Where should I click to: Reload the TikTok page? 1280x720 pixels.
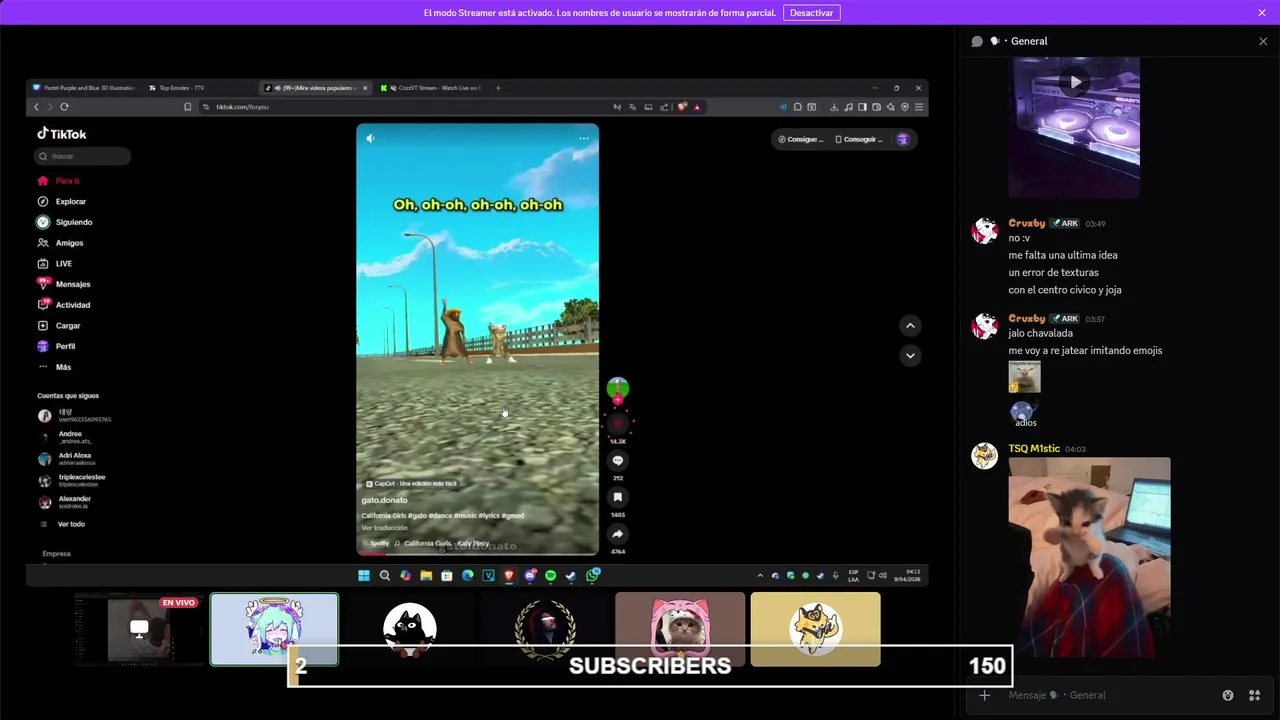tap(64, 107)
